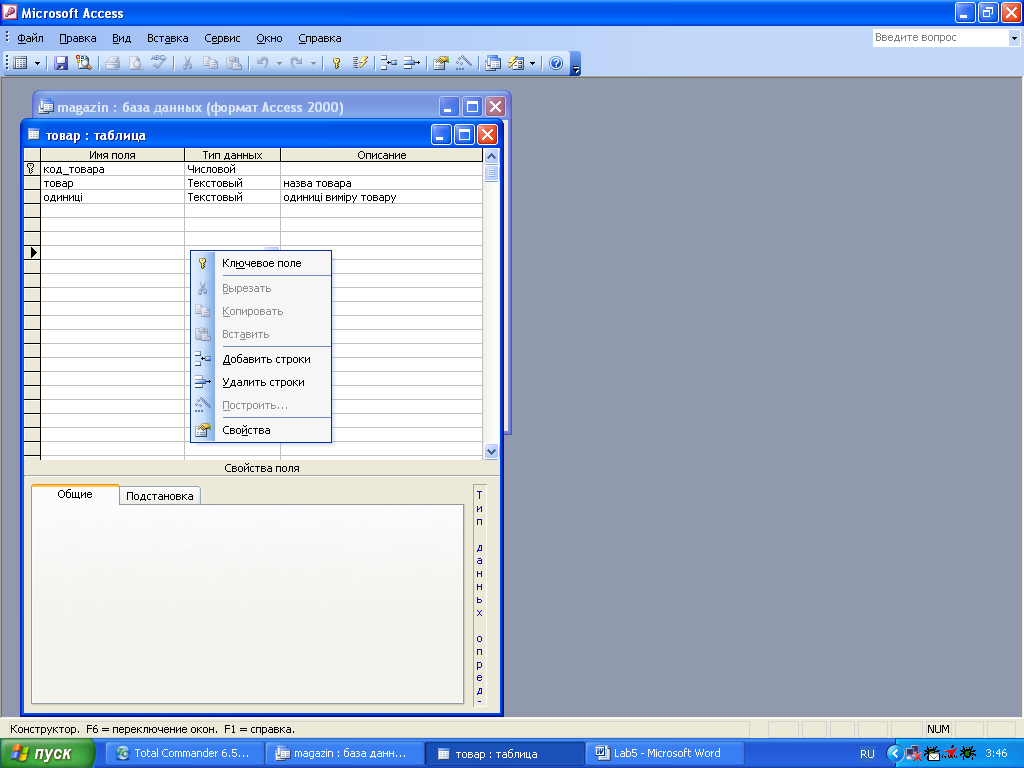Click the field name cell 'одиниці'

point(112,197)
